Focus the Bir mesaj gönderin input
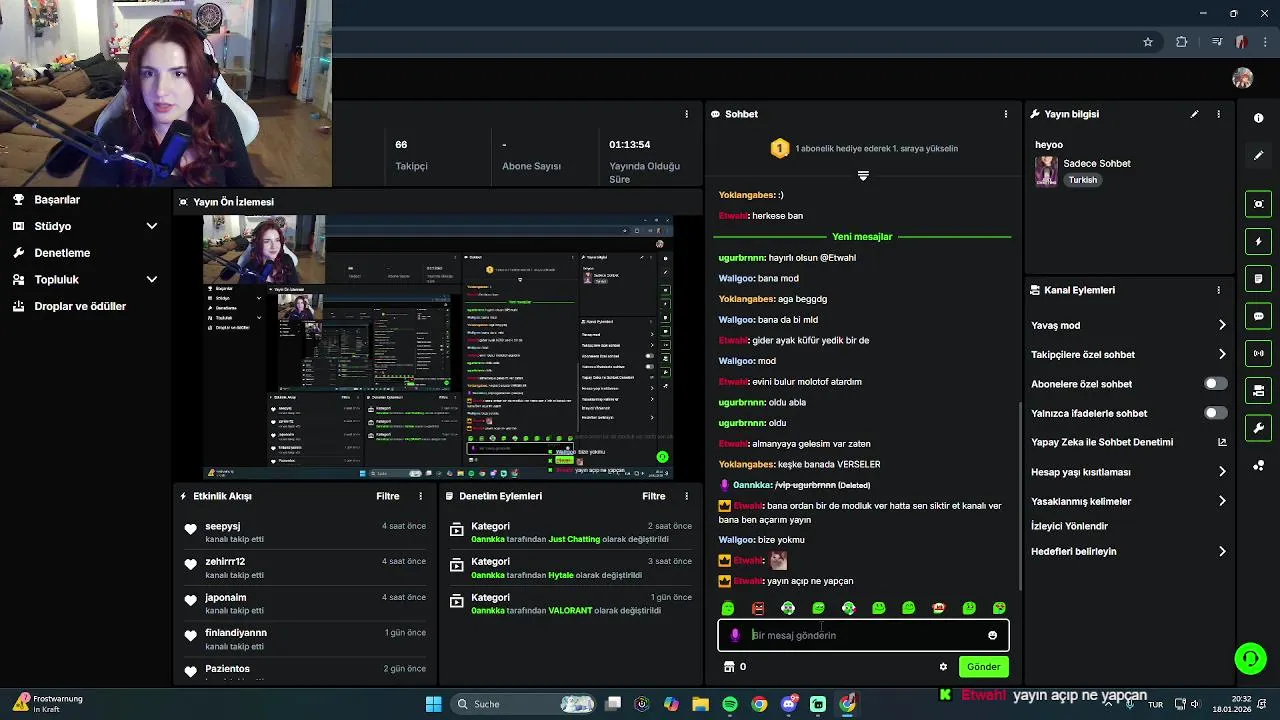The height and width of the screenshot is (720, 1280). (863, 635)
